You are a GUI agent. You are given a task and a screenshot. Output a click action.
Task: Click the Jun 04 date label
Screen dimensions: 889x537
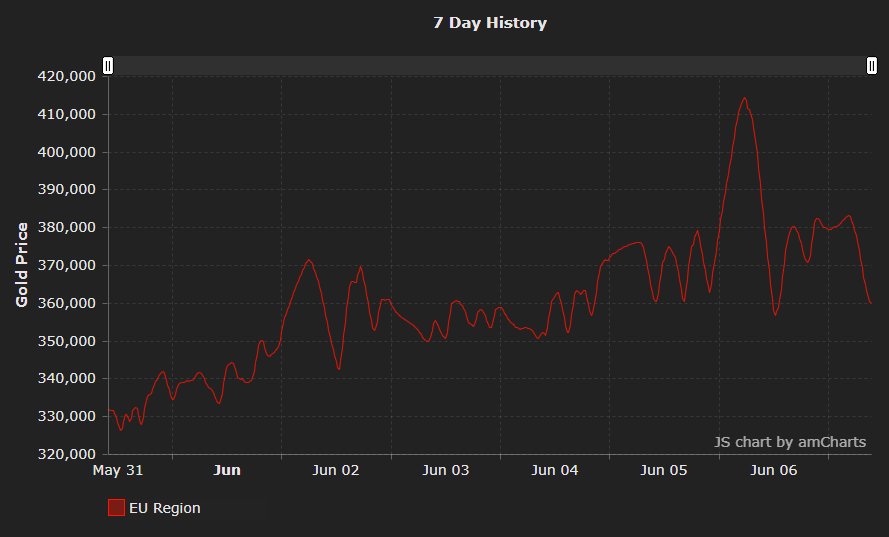(x=555, y=470)
